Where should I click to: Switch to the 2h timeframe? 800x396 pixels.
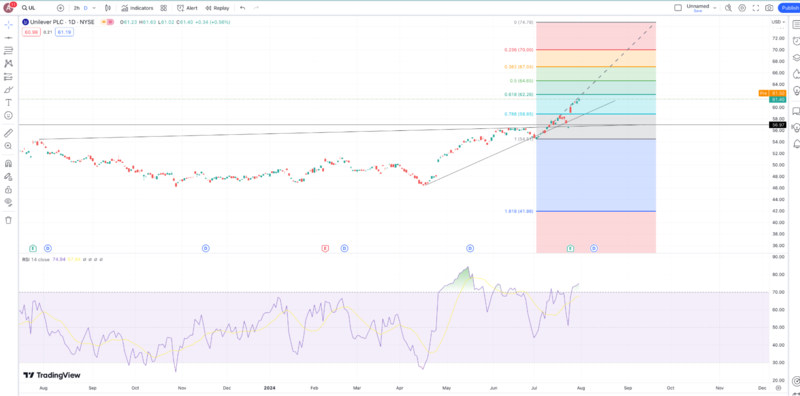tap(77, 8)
